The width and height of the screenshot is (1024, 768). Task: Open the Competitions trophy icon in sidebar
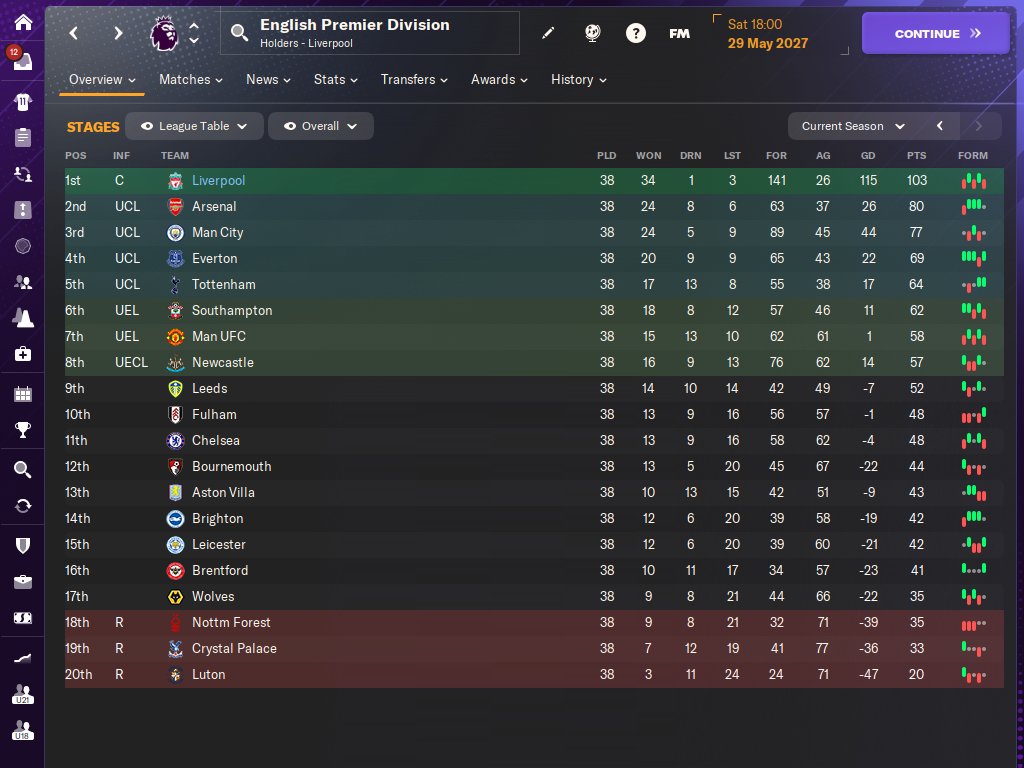click(23, 430)
